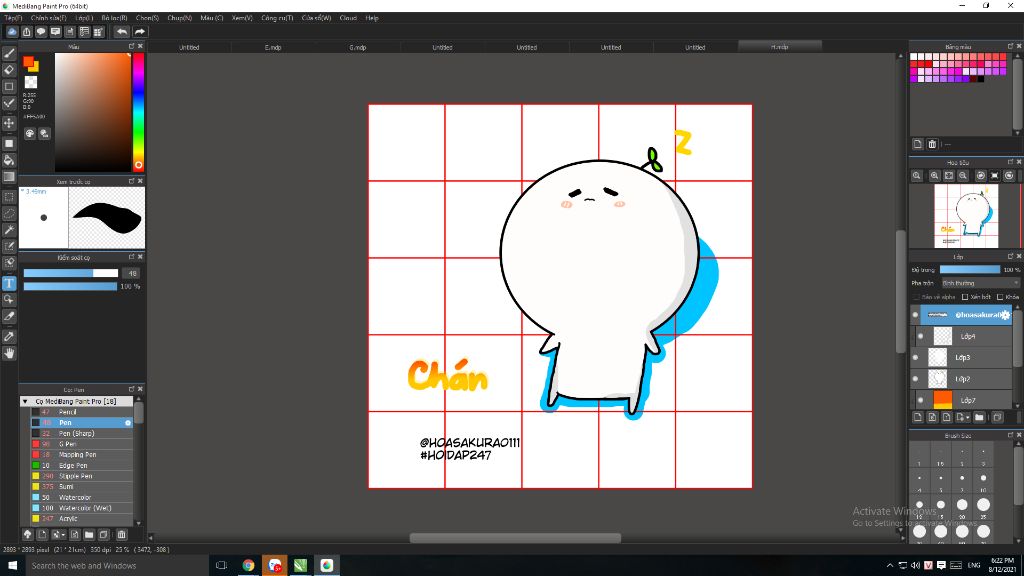Viewport: 1024px width, 576px height.
Task: Toggle visibility of Lớp2 layer
Action: pyautogui.click(x=915, y=379)
